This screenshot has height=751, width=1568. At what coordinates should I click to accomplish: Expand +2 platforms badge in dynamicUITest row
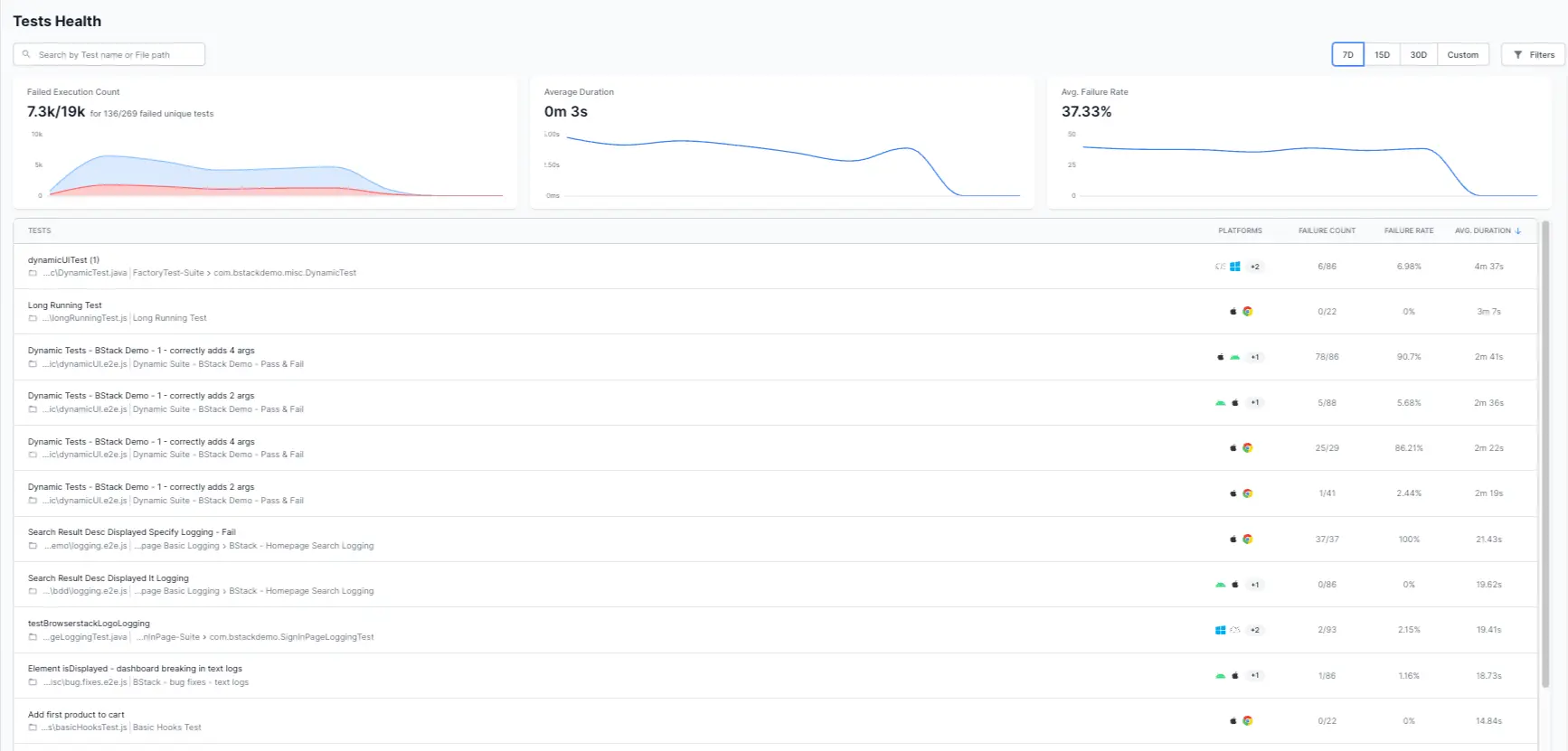pos(1254,267)
